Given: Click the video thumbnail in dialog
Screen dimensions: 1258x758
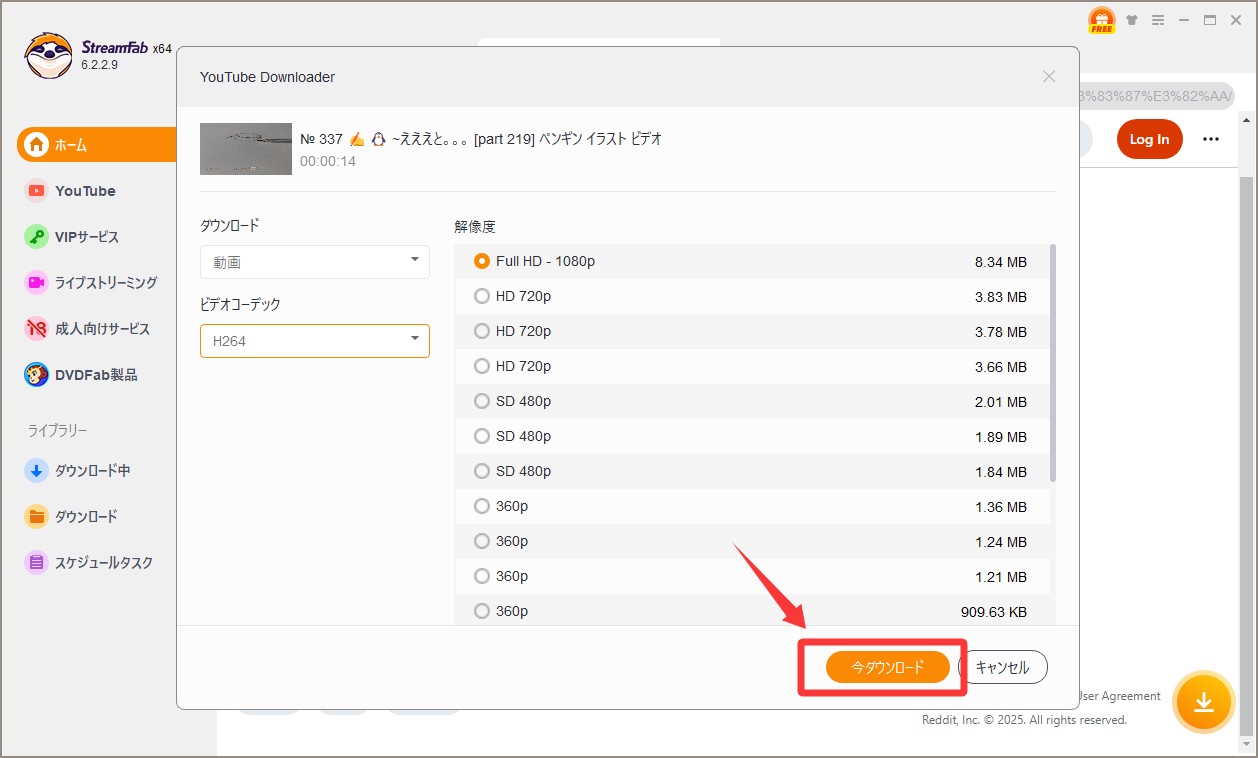Looking at the screenshot, I should click(x=246, y=149).
